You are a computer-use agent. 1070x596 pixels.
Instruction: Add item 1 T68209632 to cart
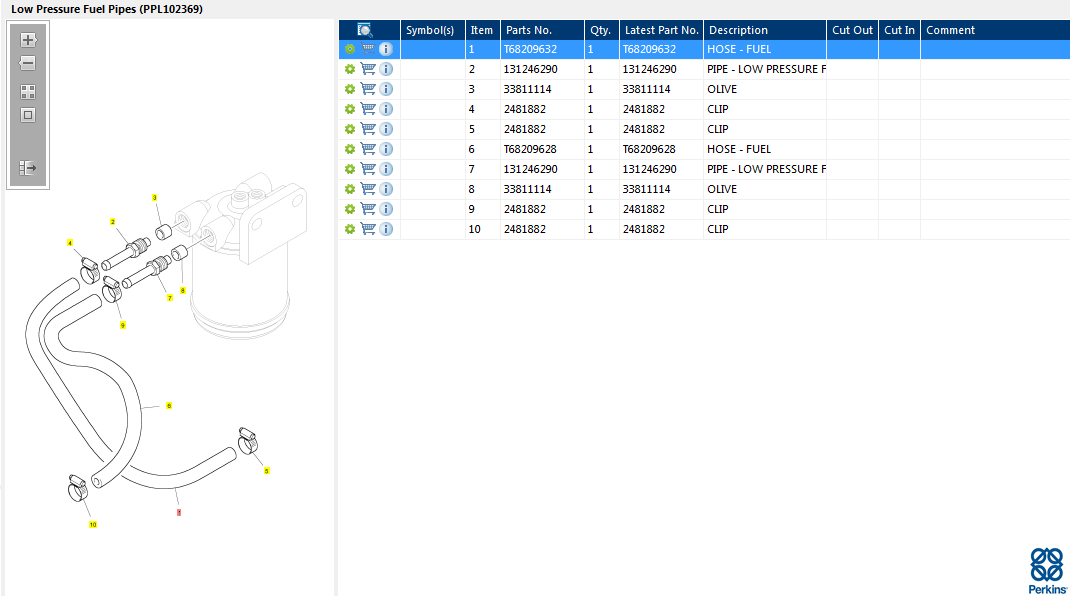click(368, 49)
